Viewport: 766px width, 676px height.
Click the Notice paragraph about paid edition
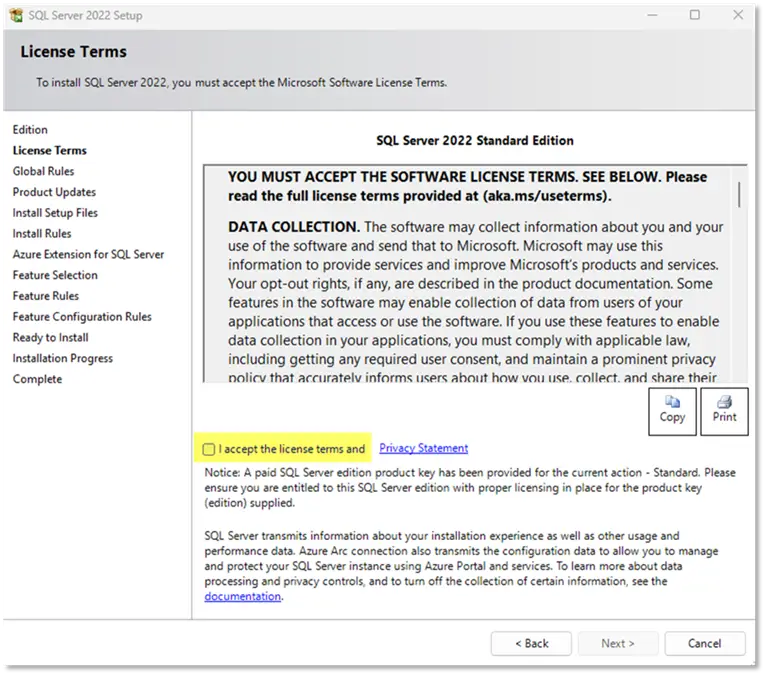[470, 487]
